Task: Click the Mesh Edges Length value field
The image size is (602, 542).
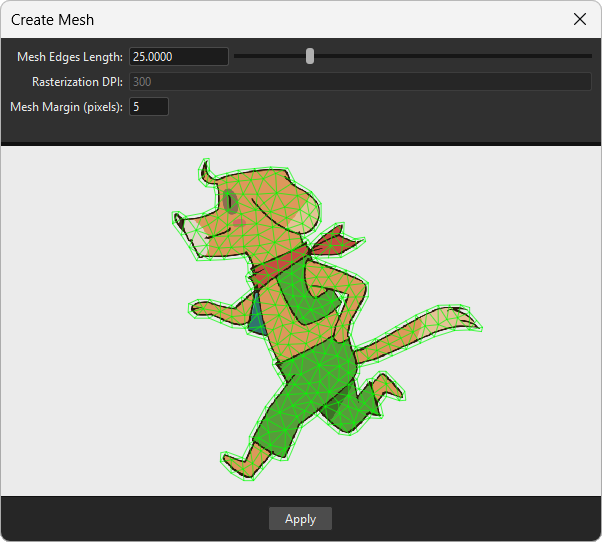Action: [179, 56]
